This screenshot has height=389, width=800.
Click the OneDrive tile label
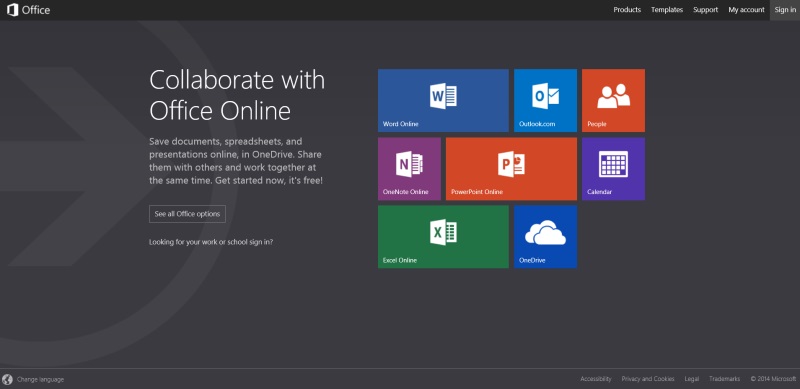click(x=532, y=260)
